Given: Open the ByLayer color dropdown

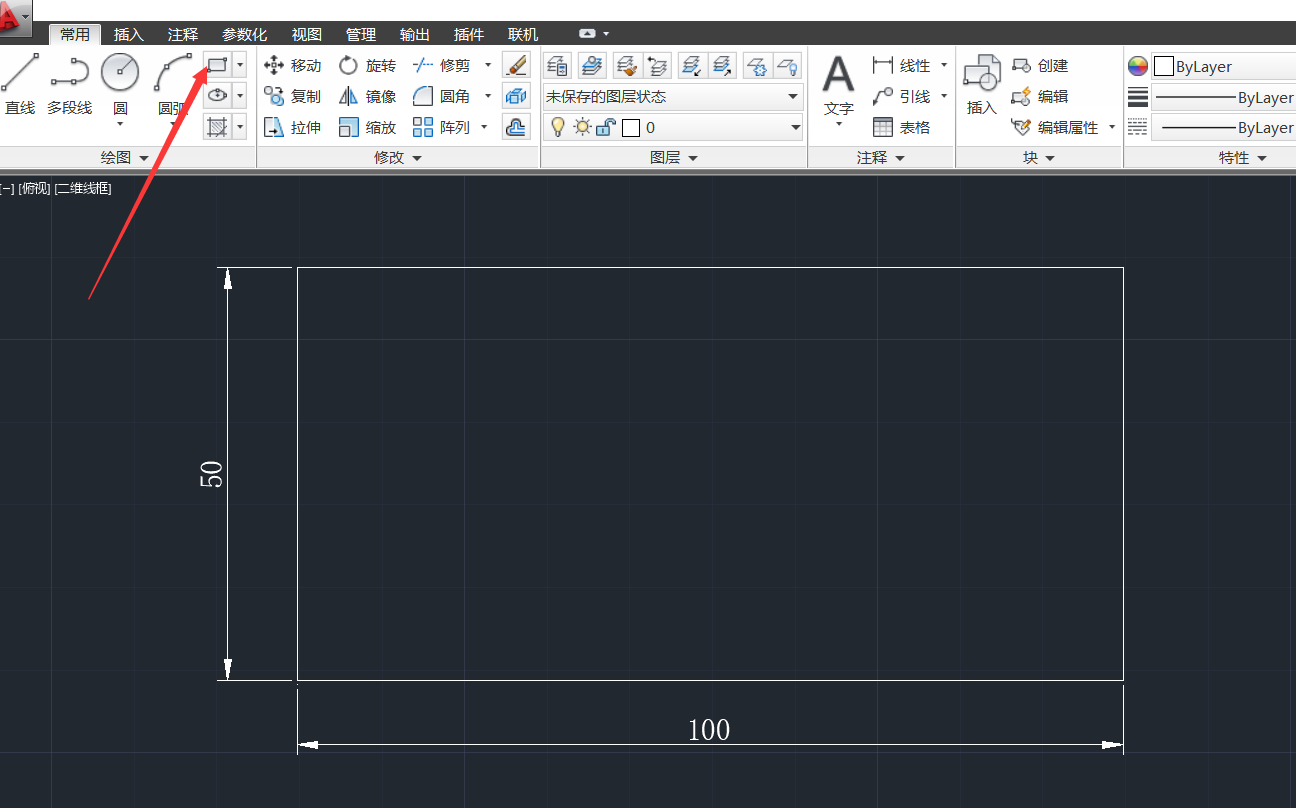Looking at the screenshot, I should pyautogui.click(x=1223, y=67).
